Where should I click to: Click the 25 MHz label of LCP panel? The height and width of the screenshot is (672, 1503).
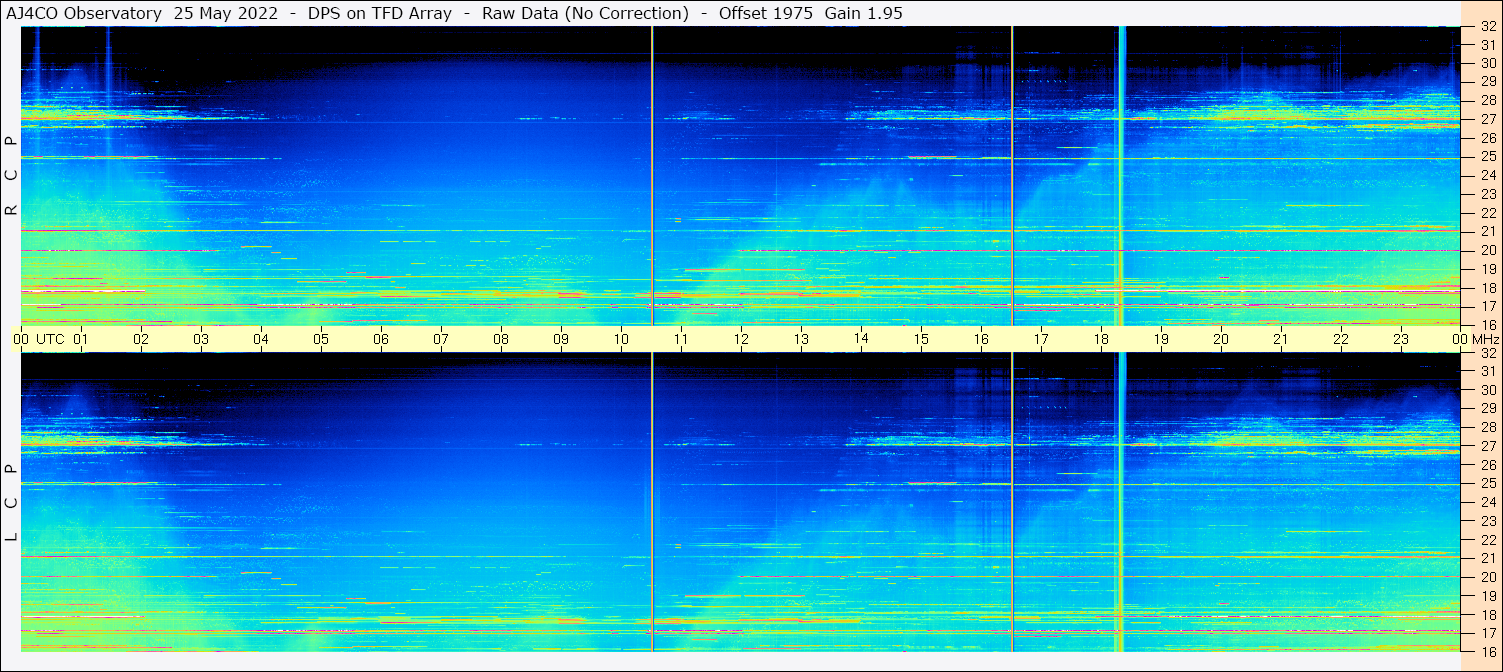1488,483
